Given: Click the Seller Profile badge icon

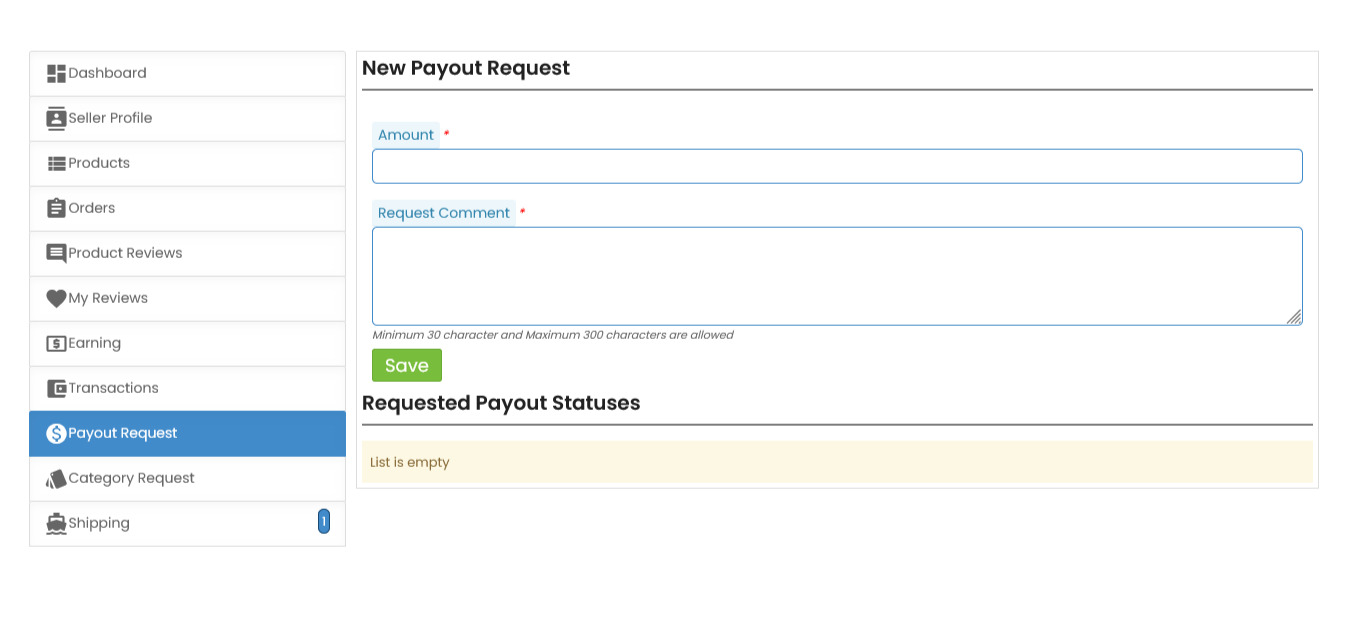Looking at the screenshot, I should [56, 118].
